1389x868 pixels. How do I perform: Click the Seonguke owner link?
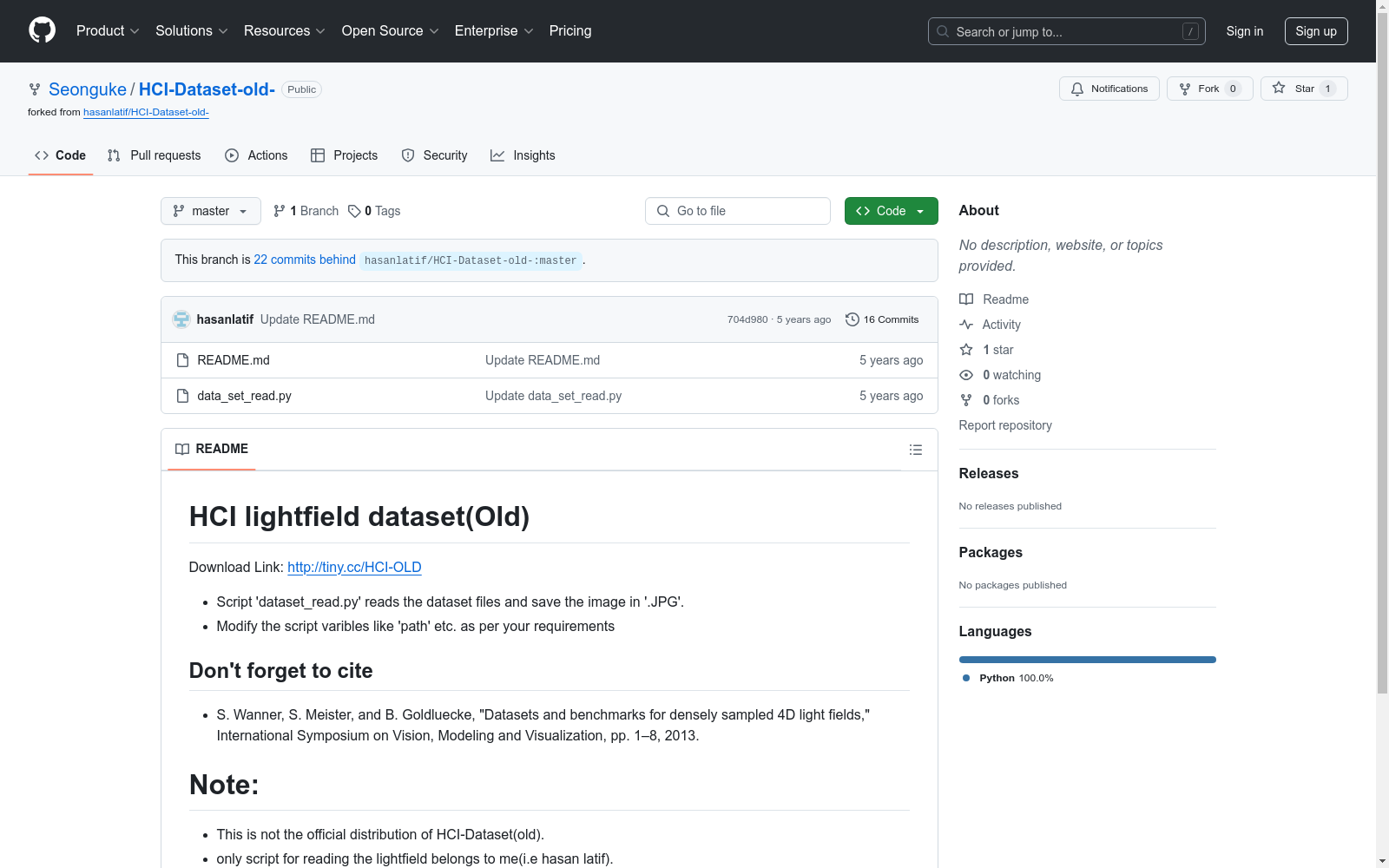88,89
